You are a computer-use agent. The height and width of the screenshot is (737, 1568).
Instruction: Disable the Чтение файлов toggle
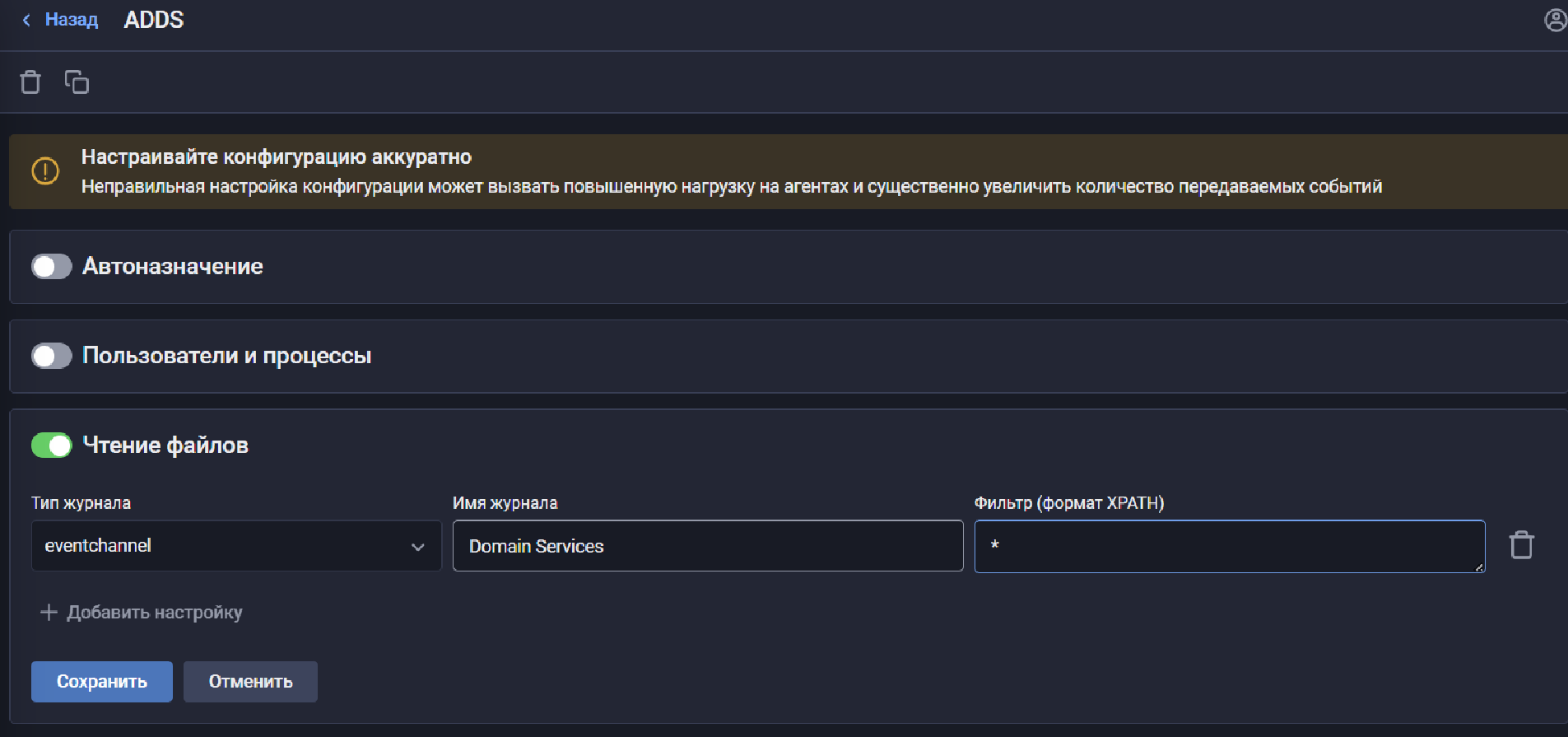tap(52, 445)
